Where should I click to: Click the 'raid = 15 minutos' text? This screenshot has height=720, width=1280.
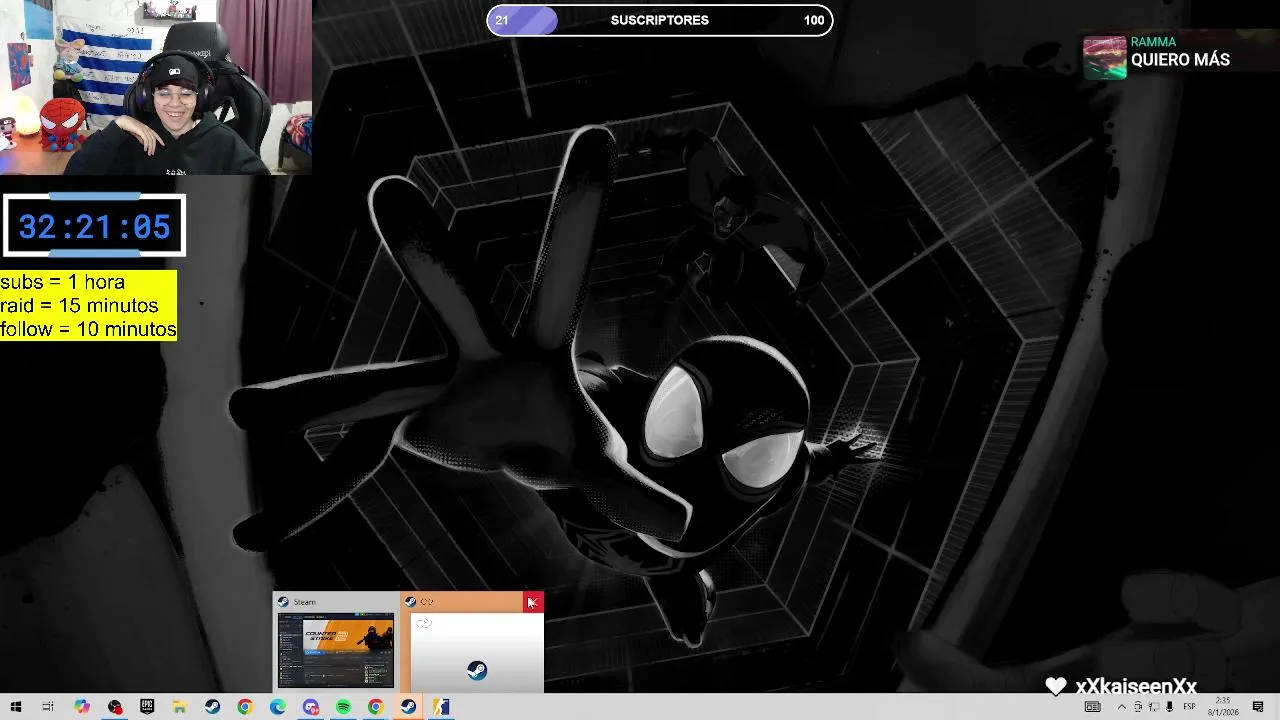[79, 306]
